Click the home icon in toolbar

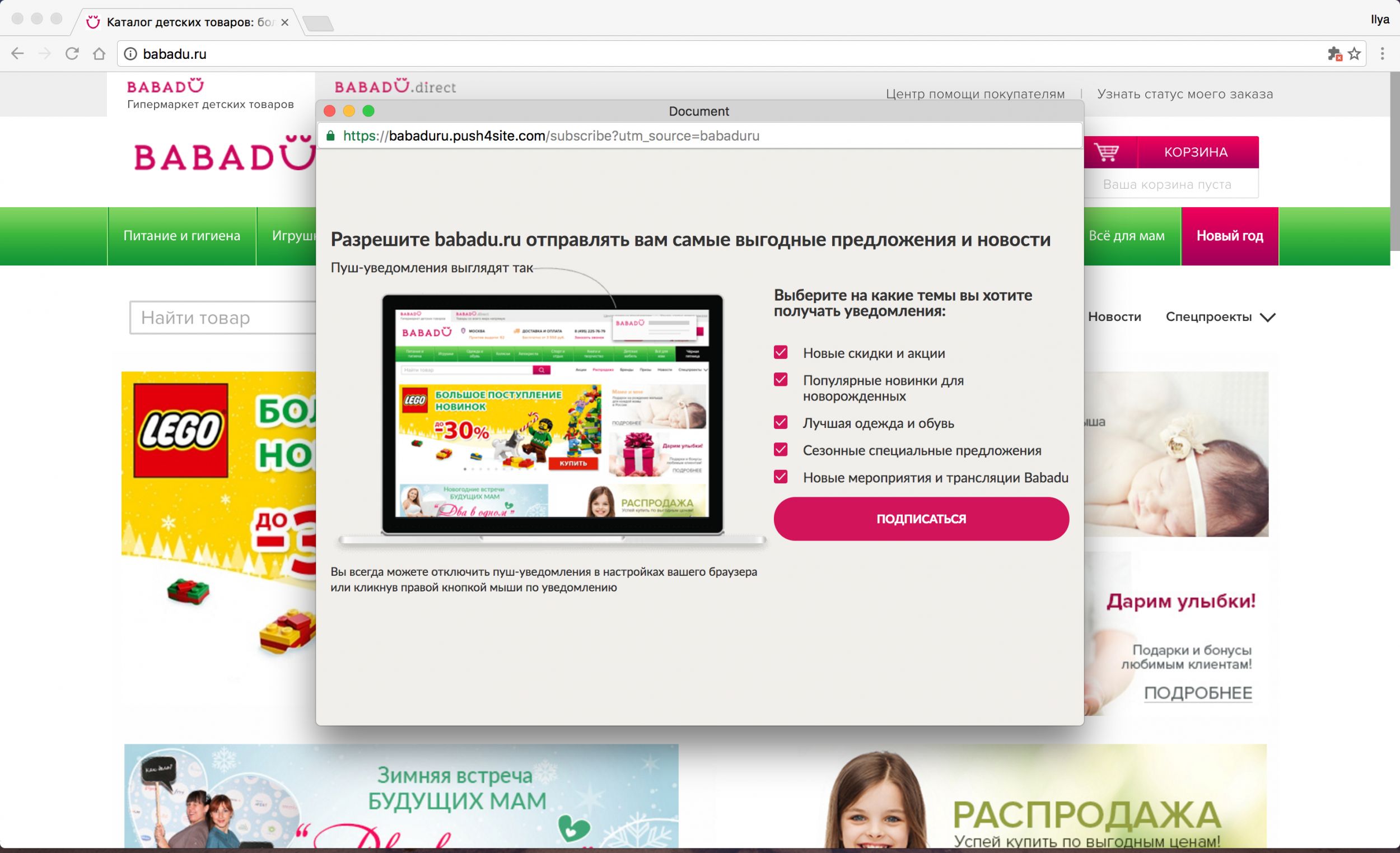click(100, 53)
